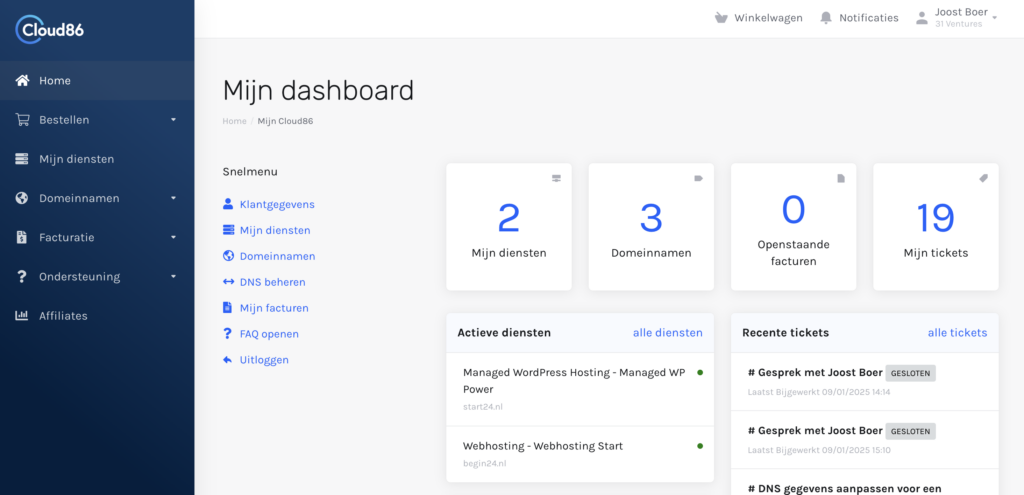Image resolution: width=1024 pixels, height=495 pixels.
Task: Open the Joost Boer account dropdown
Action: tap(960, 18)
